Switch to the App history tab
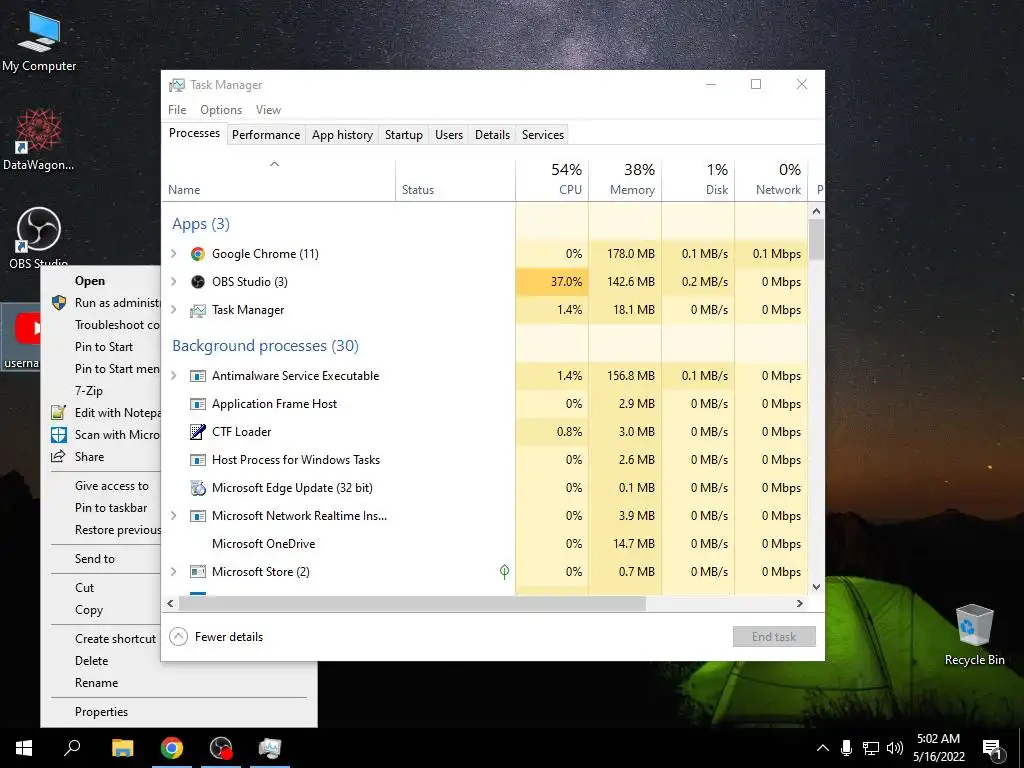Image resolution: width=1024 pixels, height=768 pixels. (342, 135)
